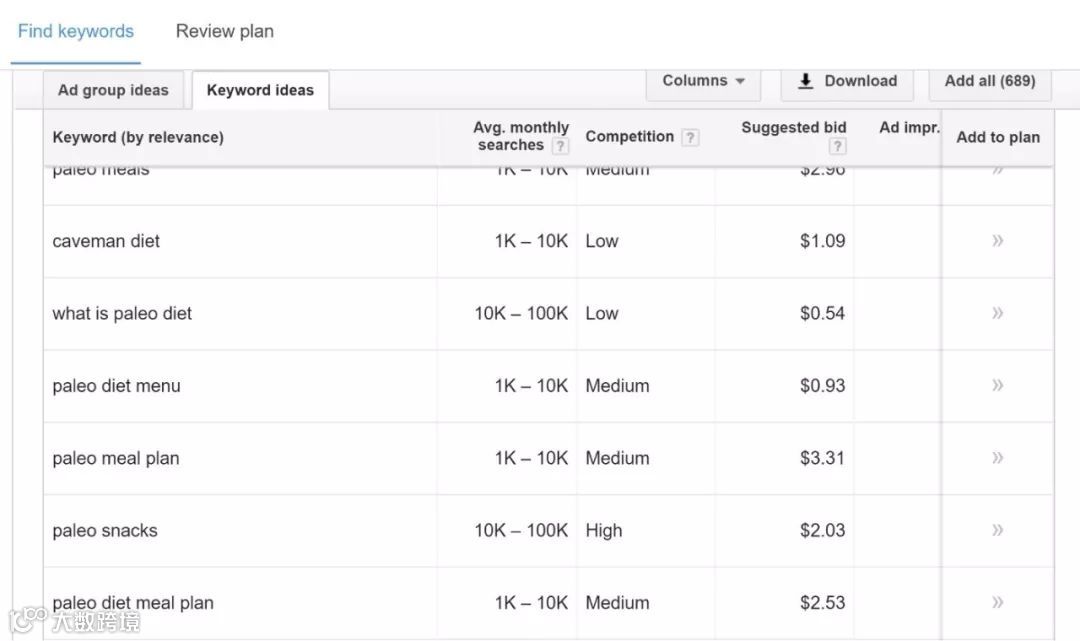Click add arrow for caveman diet
The width and height of the screenshot is (1080, 641).
(x=997, y=241)
